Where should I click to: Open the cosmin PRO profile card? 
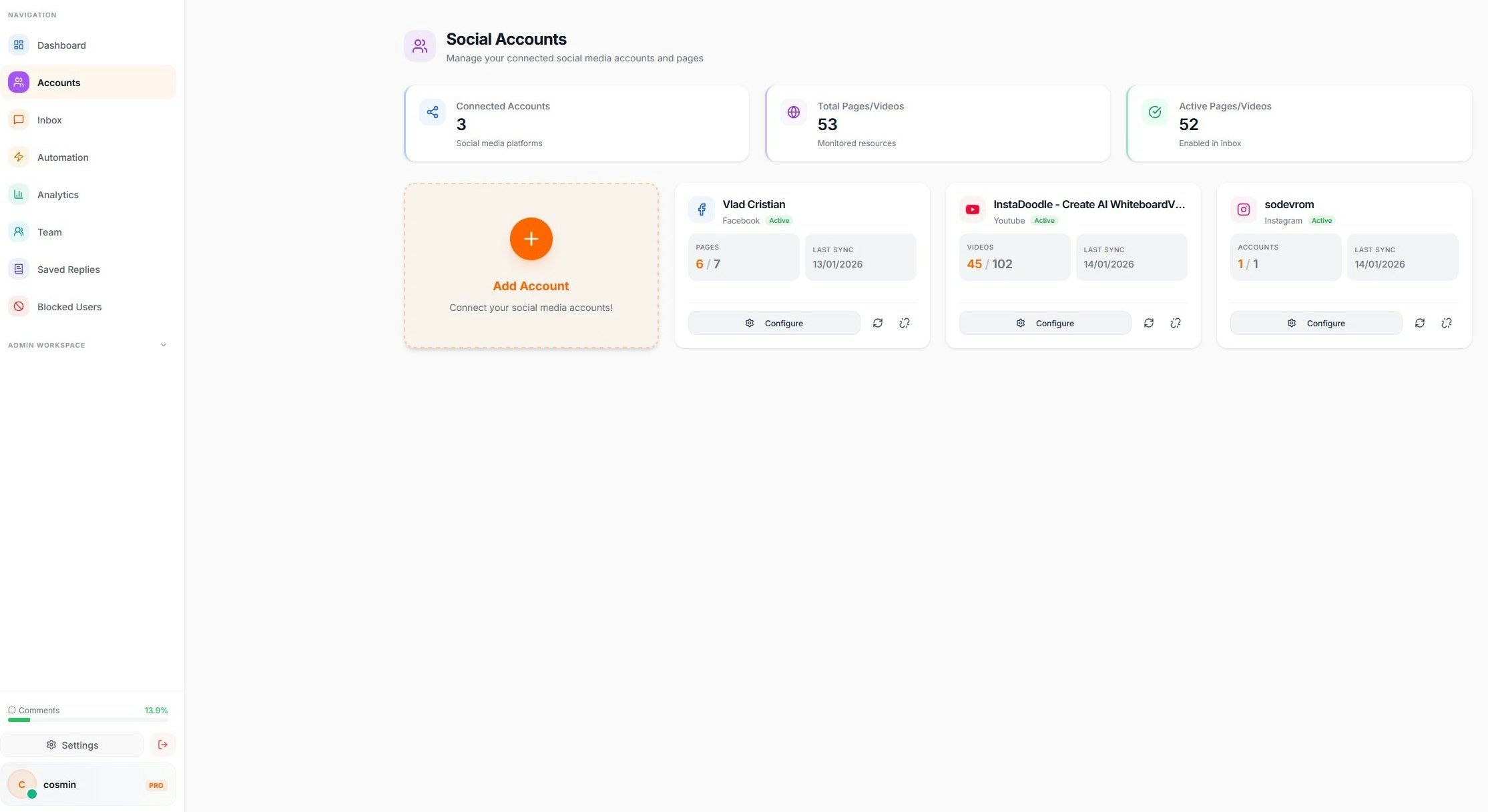(x=88, y=784)
